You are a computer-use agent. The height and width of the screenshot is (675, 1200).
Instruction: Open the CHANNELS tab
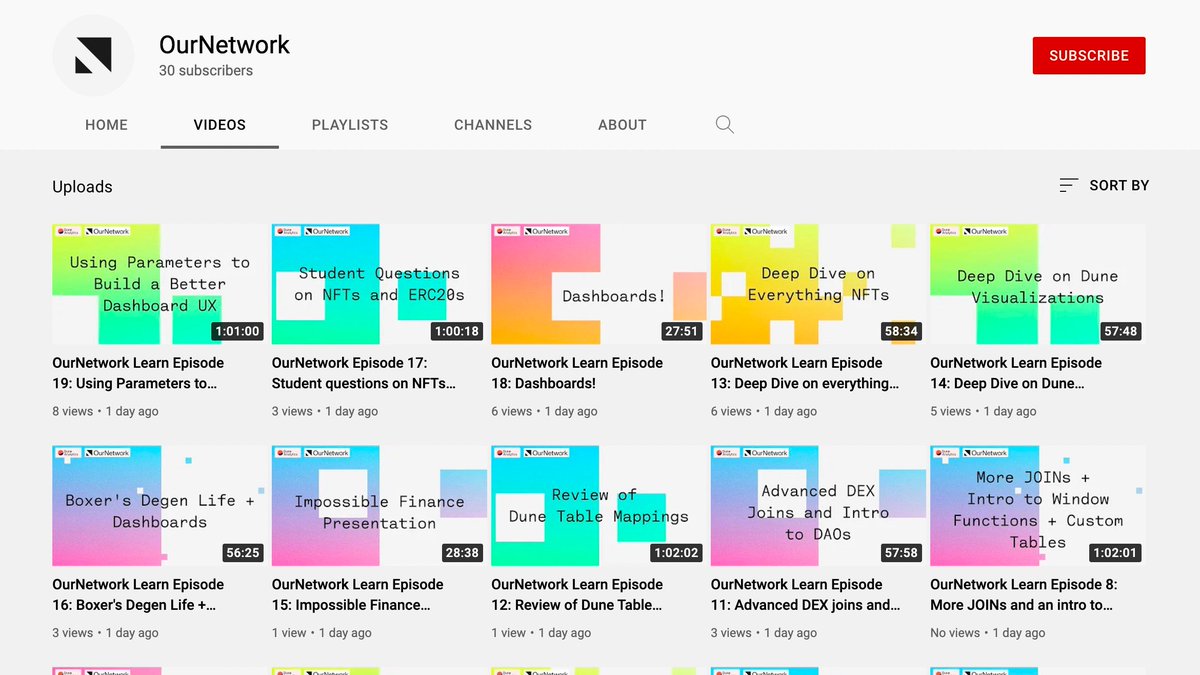[492, 124]
